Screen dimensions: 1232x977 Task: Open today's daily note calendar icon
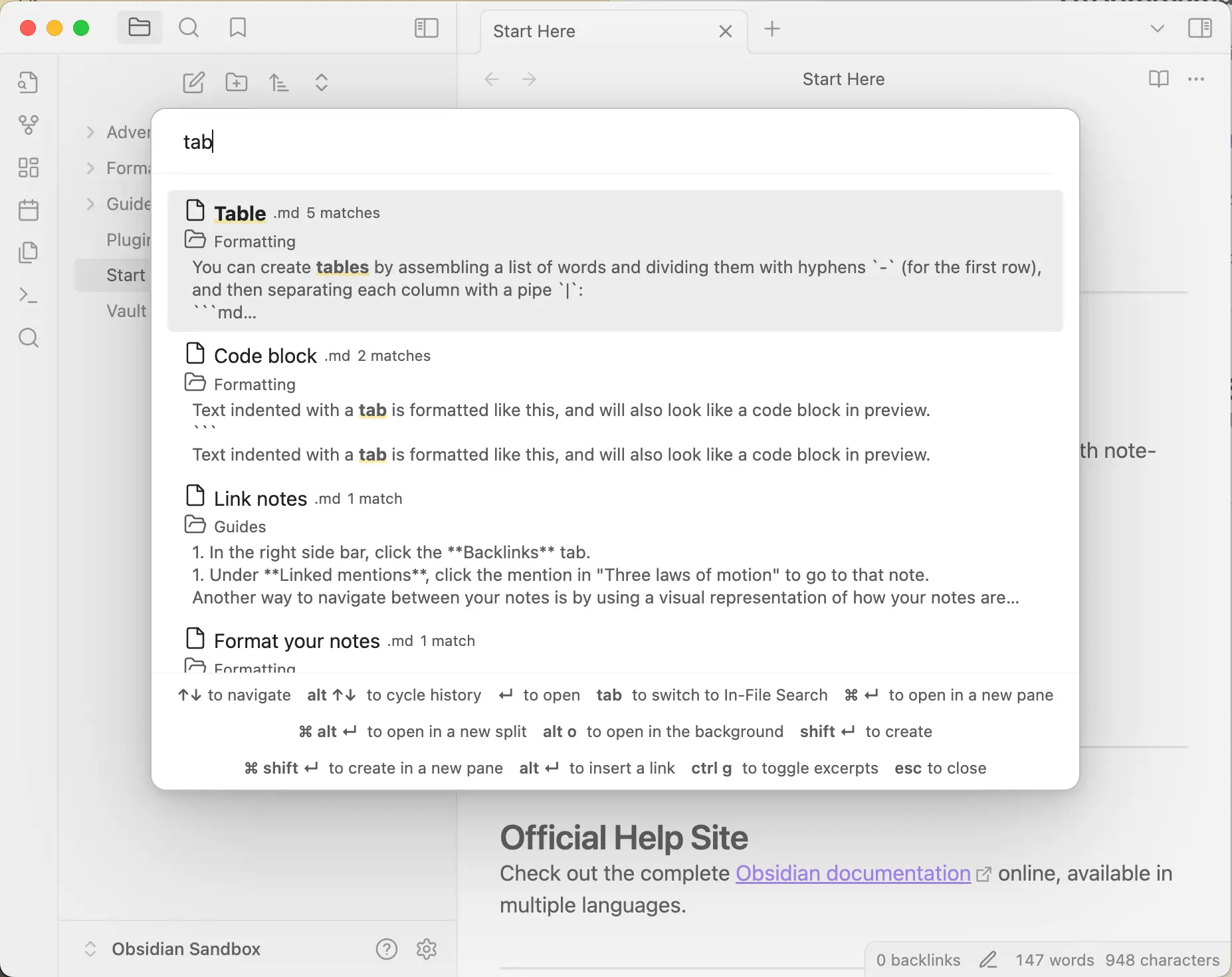28,211
